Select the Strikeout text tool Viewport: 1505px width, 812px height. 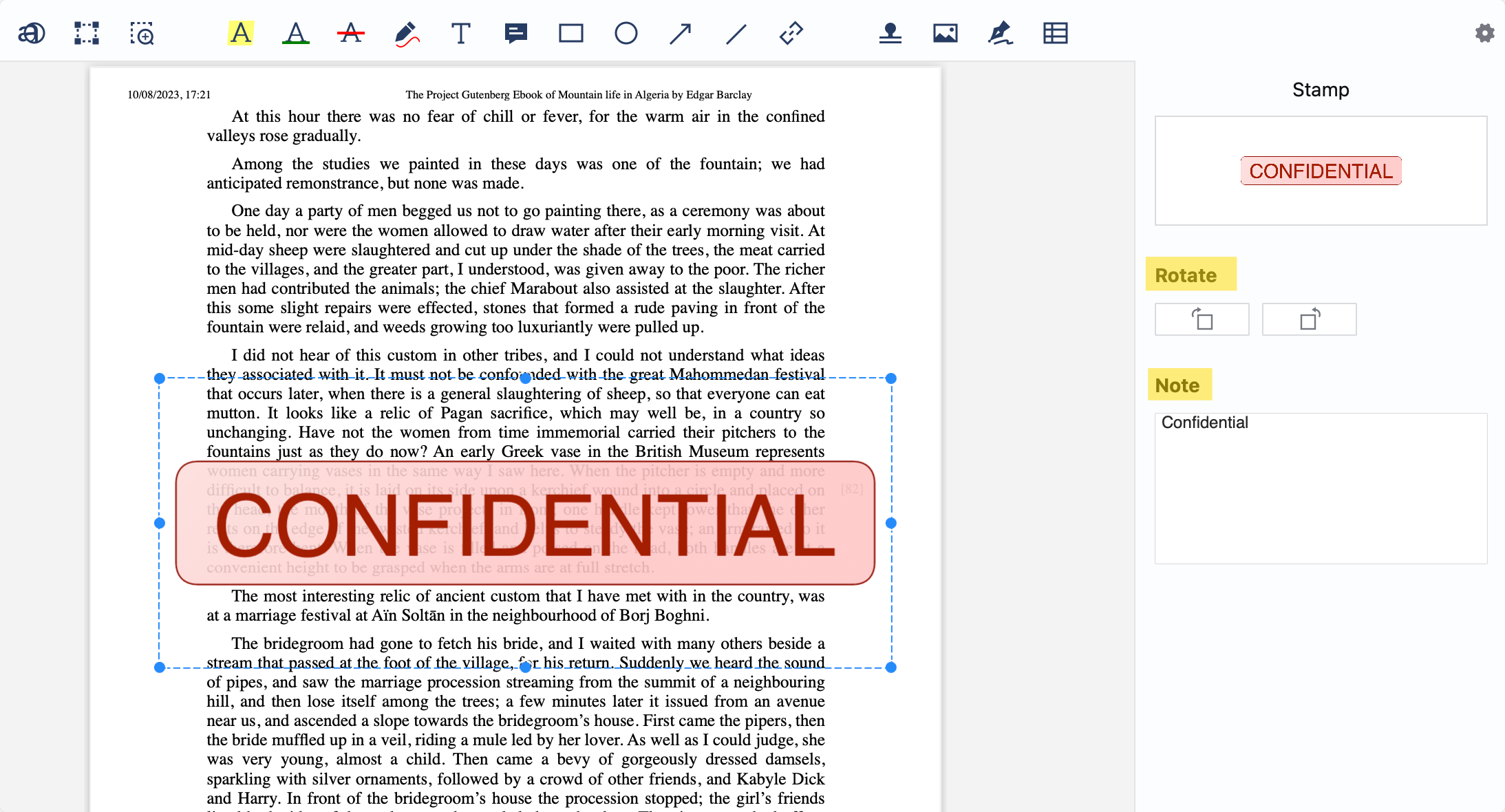pyautogui.click(x=351, y=33)
